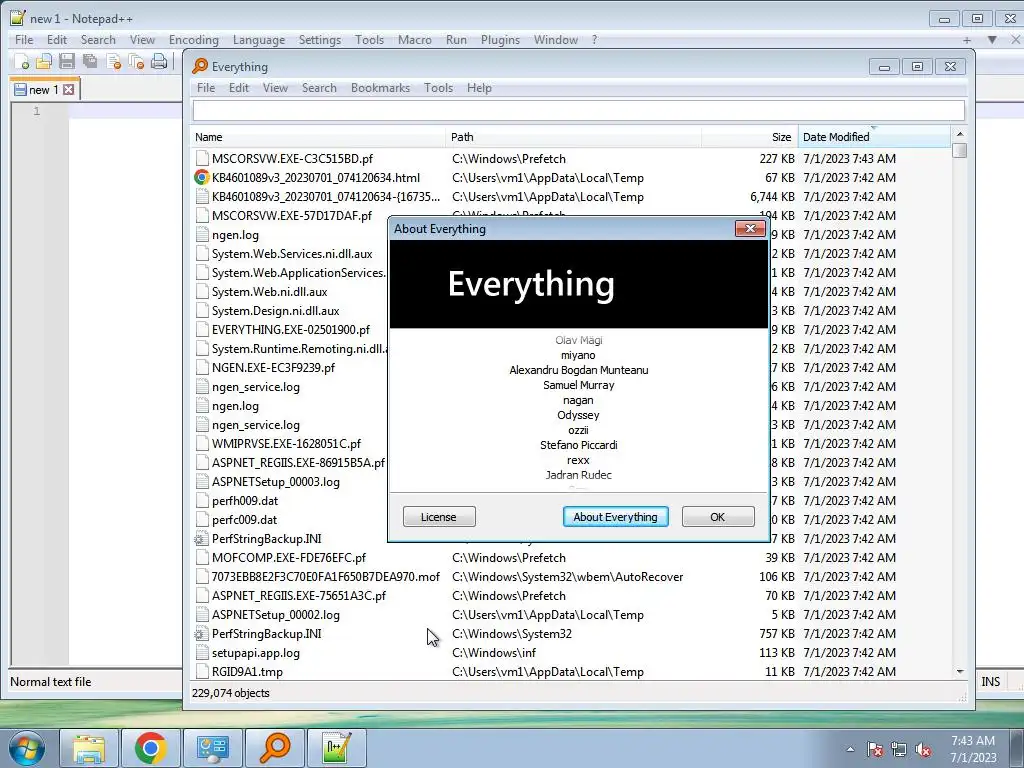Click the Close document icon in Notepad++ toolbar

coord(113,62)
